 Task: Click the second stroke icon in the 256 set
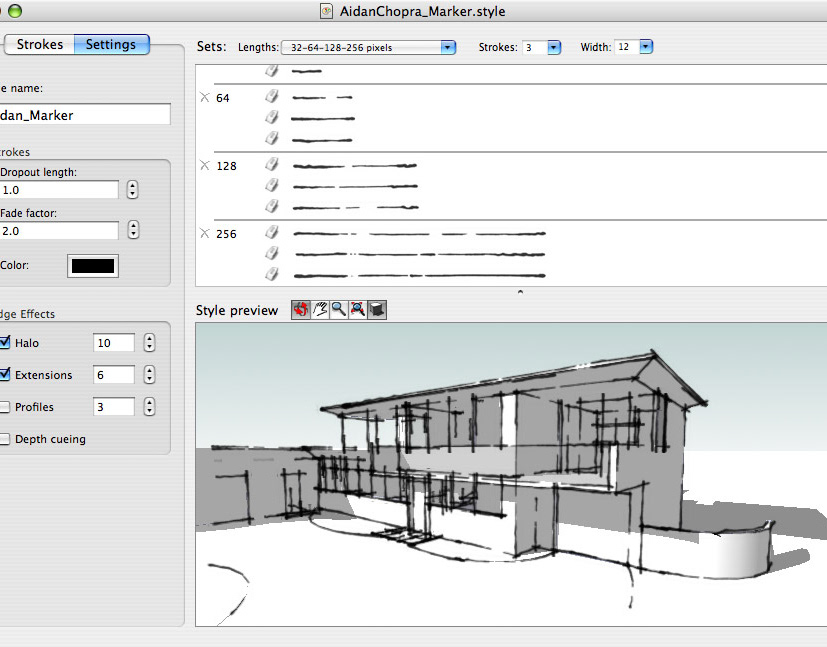[272, 253]
